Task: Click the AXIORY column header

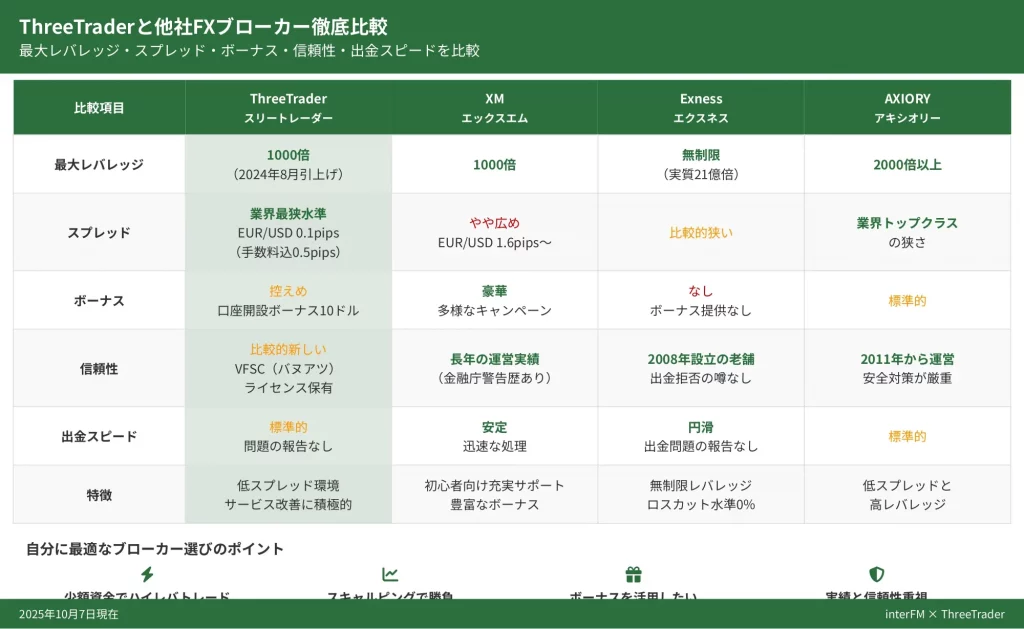Action: click(x=907, y=108)
